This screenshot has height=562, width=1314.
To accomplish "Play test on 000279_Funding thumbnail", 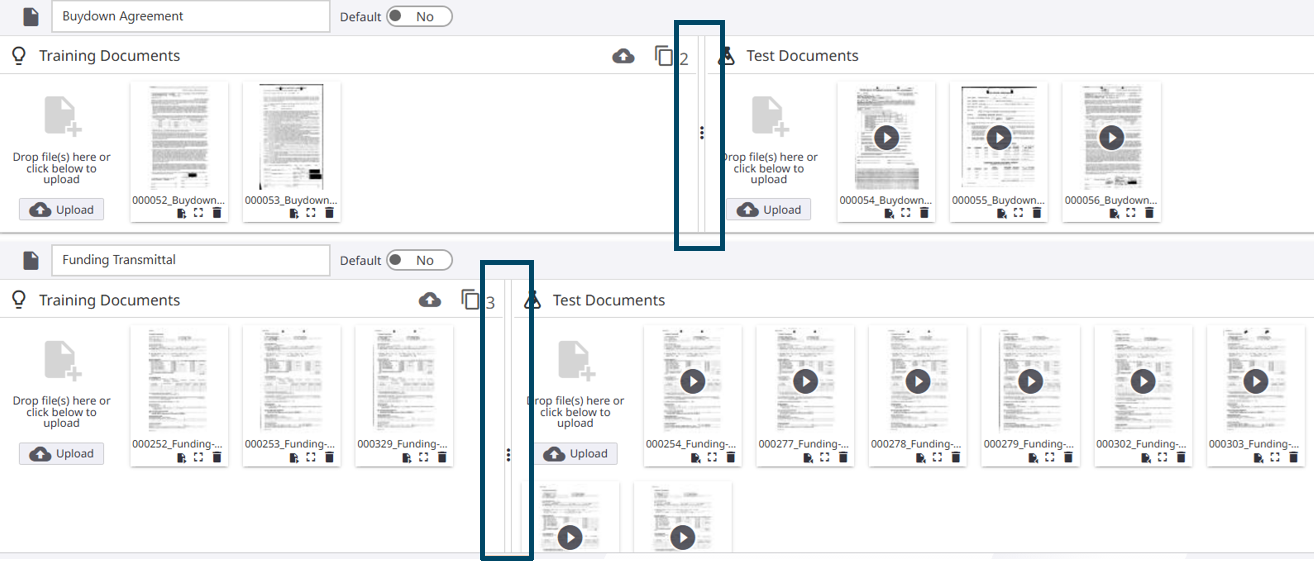I will tap(1031, 381).
